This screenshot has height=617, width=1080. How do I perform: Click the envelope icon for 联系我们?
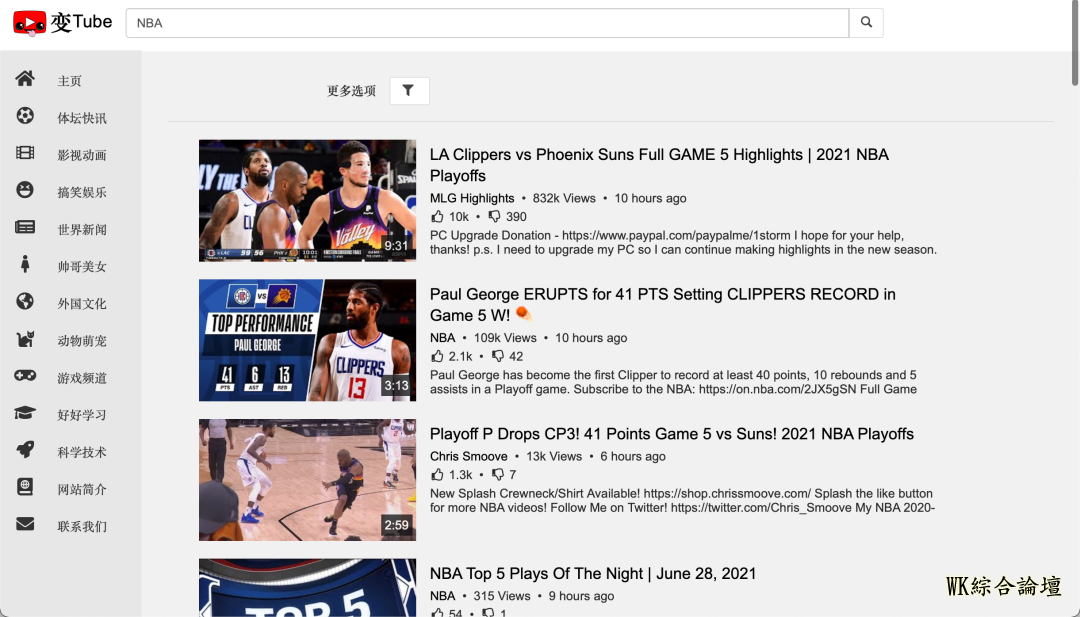(x=25, y=525)
